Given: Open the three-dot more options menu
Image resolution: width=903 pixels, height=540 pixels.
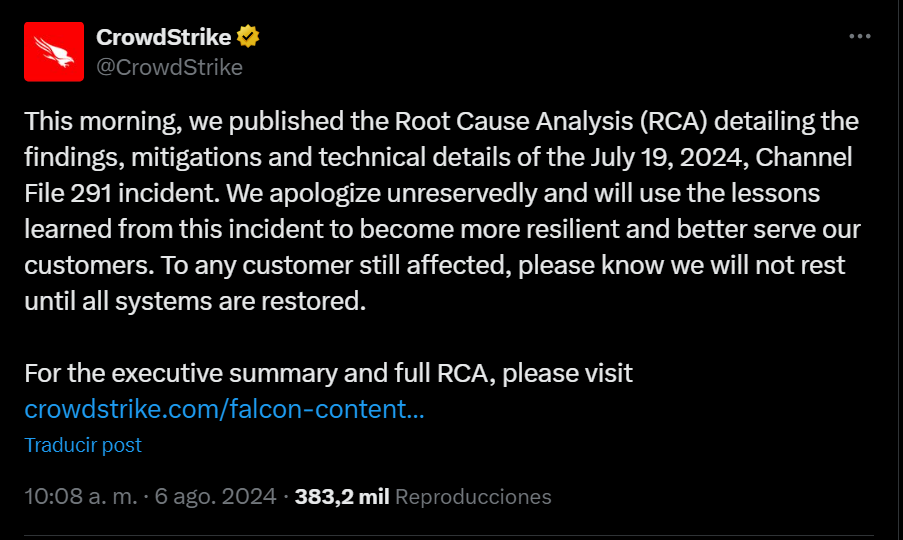Looking at the screenshot, I should pos(859,37).
